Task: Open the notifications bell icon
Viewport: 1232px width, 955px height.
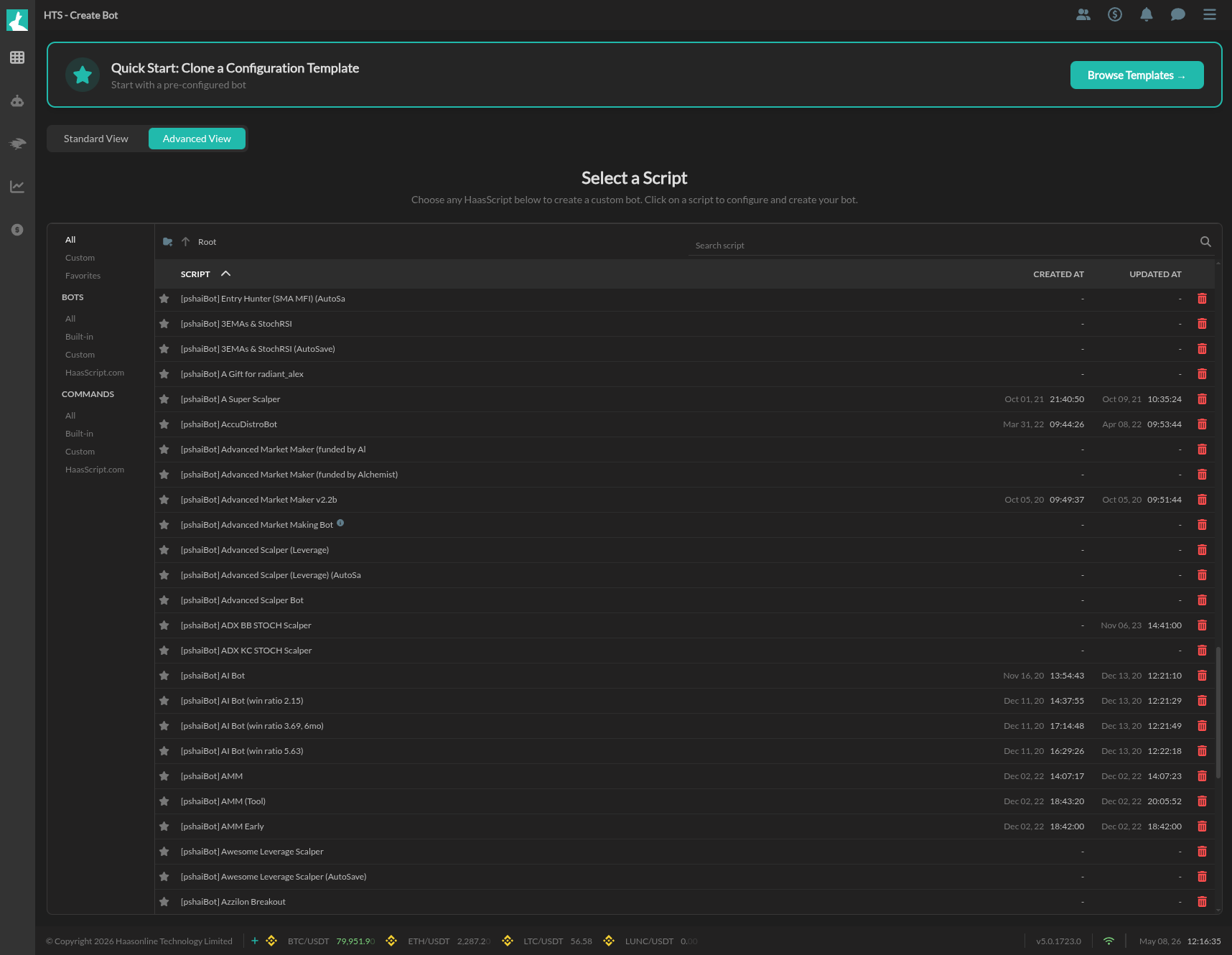Action: click(1146, 14)
